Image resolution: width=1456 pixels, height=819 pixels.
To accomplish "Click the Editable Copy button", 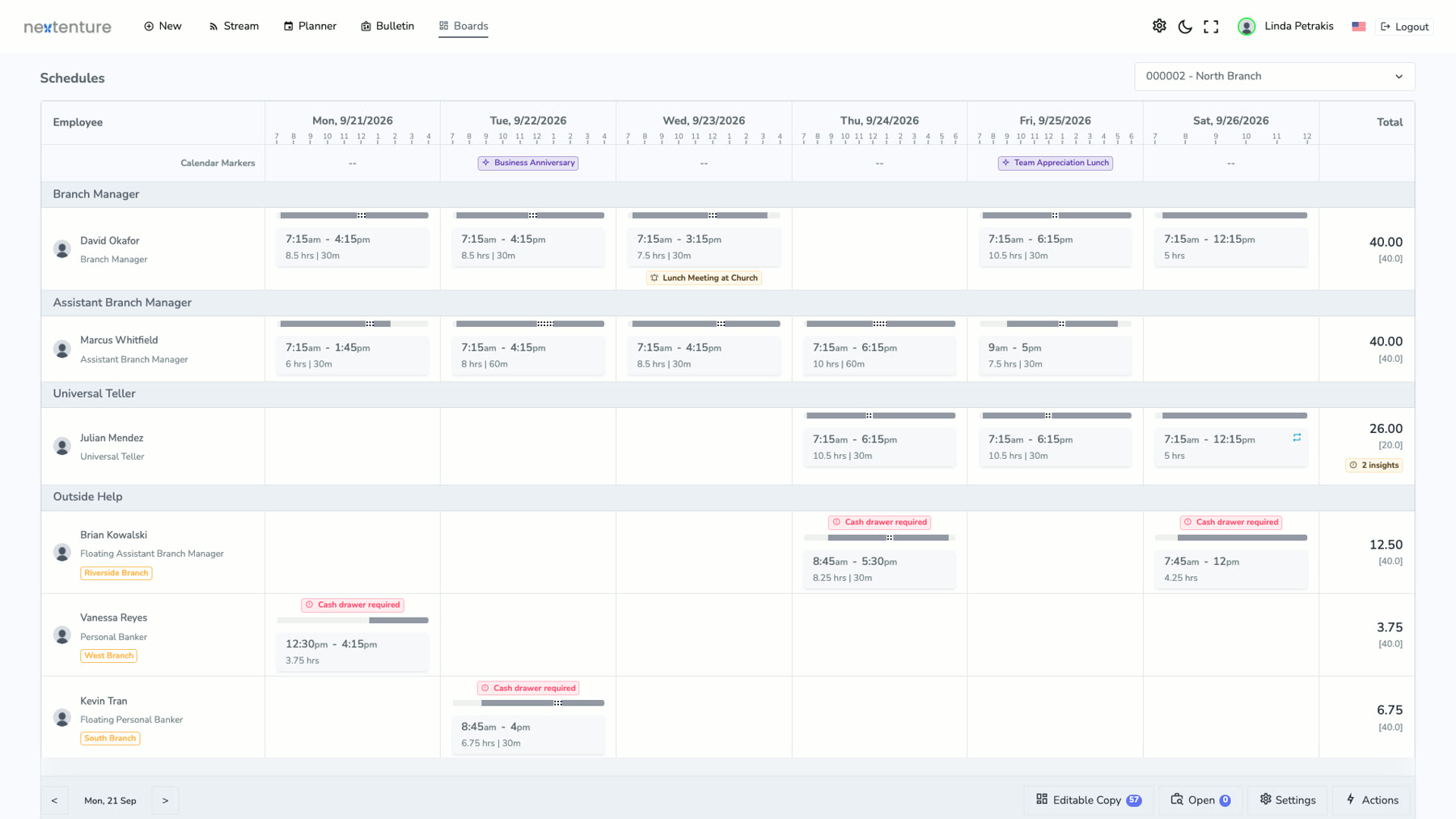I will [x=1089, y=800].
